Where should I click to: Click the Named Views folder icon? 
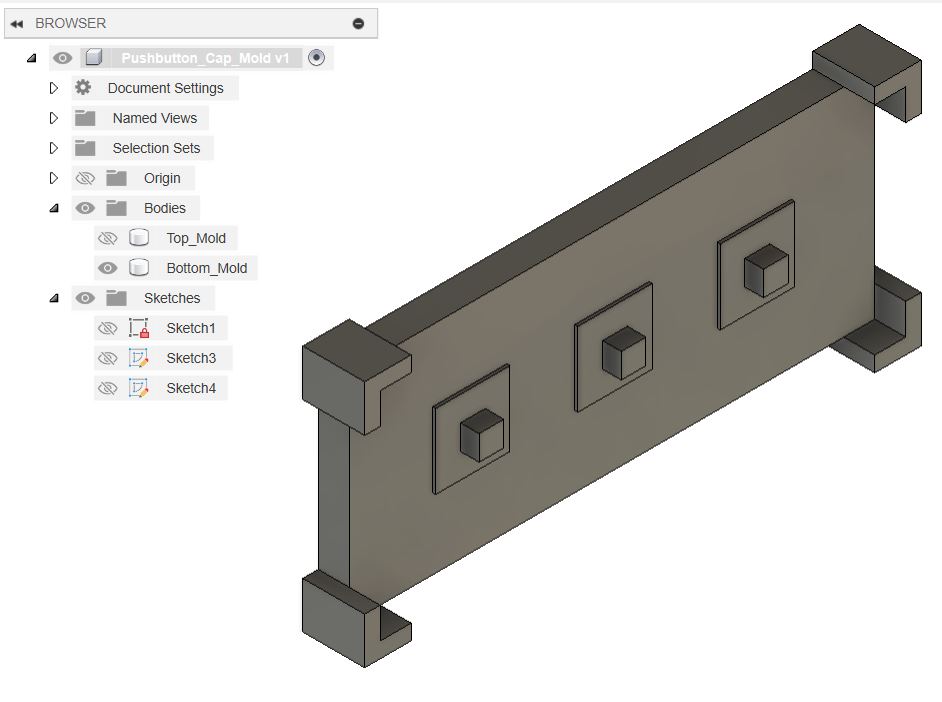85,118
